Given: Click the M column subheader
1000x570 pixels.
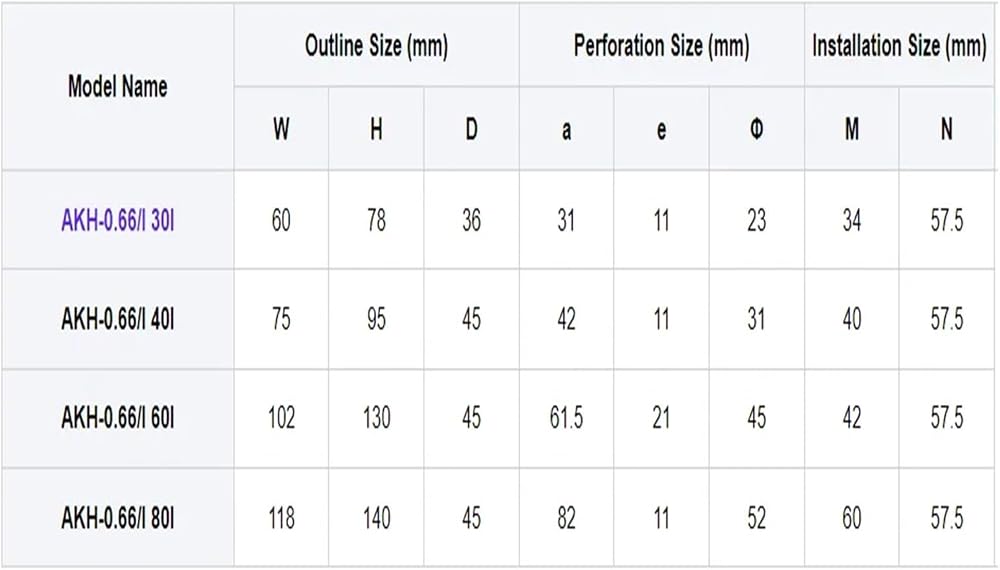Looking at the screenshot, I should coord(851,129).
